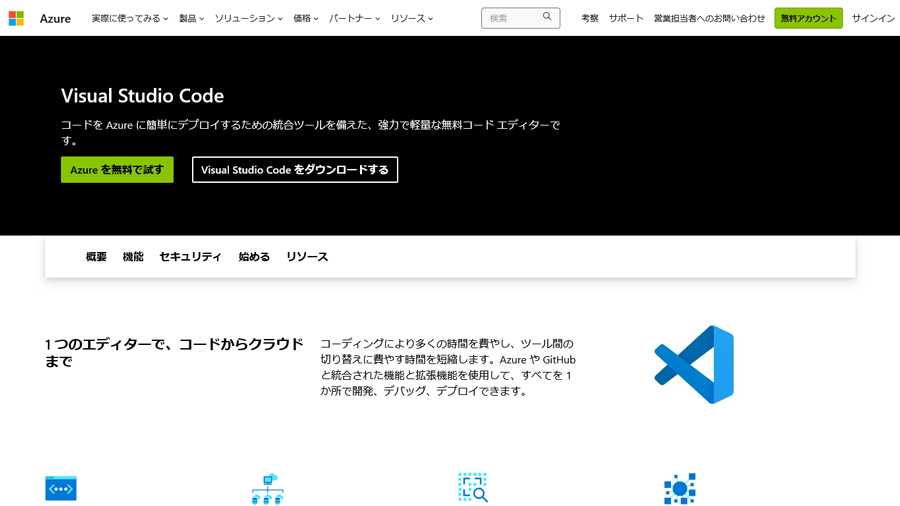Expand the ソリューション dropdown
Screen dimensions: 900x506
(248, 18)
